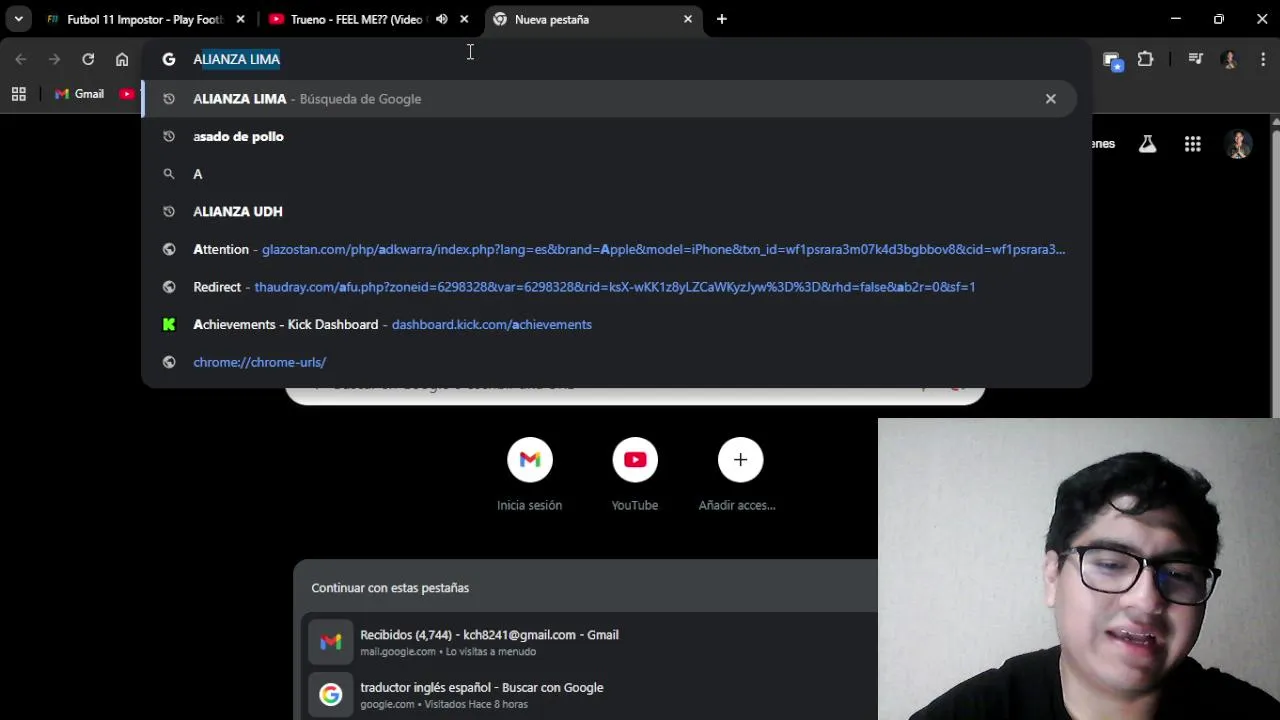Click the browser forward arrow
The image size is (1280, 720).
pyautogui.click(x=54, y=59)
